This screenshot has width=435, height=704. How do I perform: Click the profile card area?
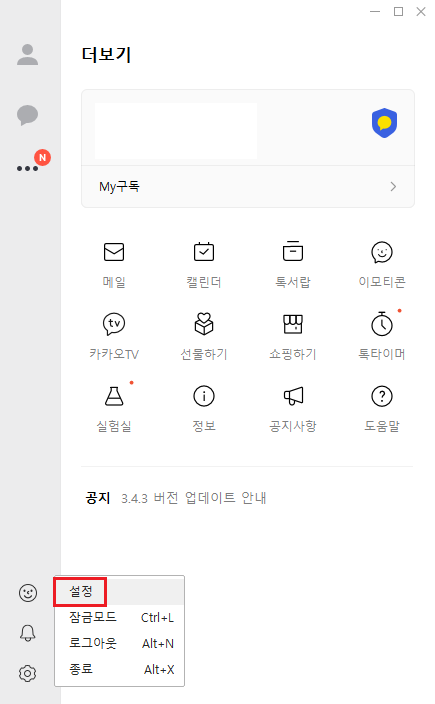point(248,128)
